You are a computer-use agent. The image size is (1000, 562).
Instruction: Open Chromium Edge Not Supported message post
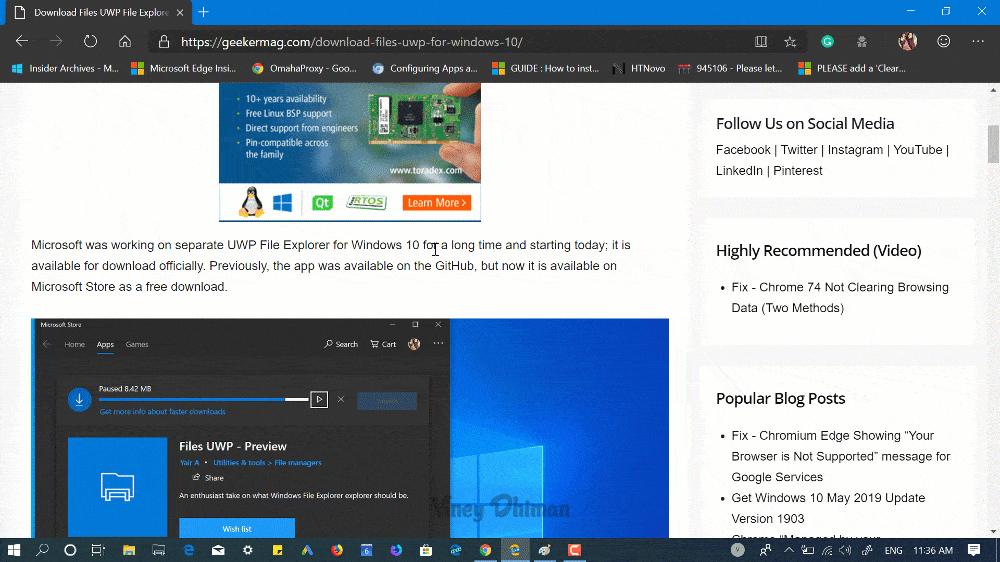pyautogui.click(x=841, y=456)
